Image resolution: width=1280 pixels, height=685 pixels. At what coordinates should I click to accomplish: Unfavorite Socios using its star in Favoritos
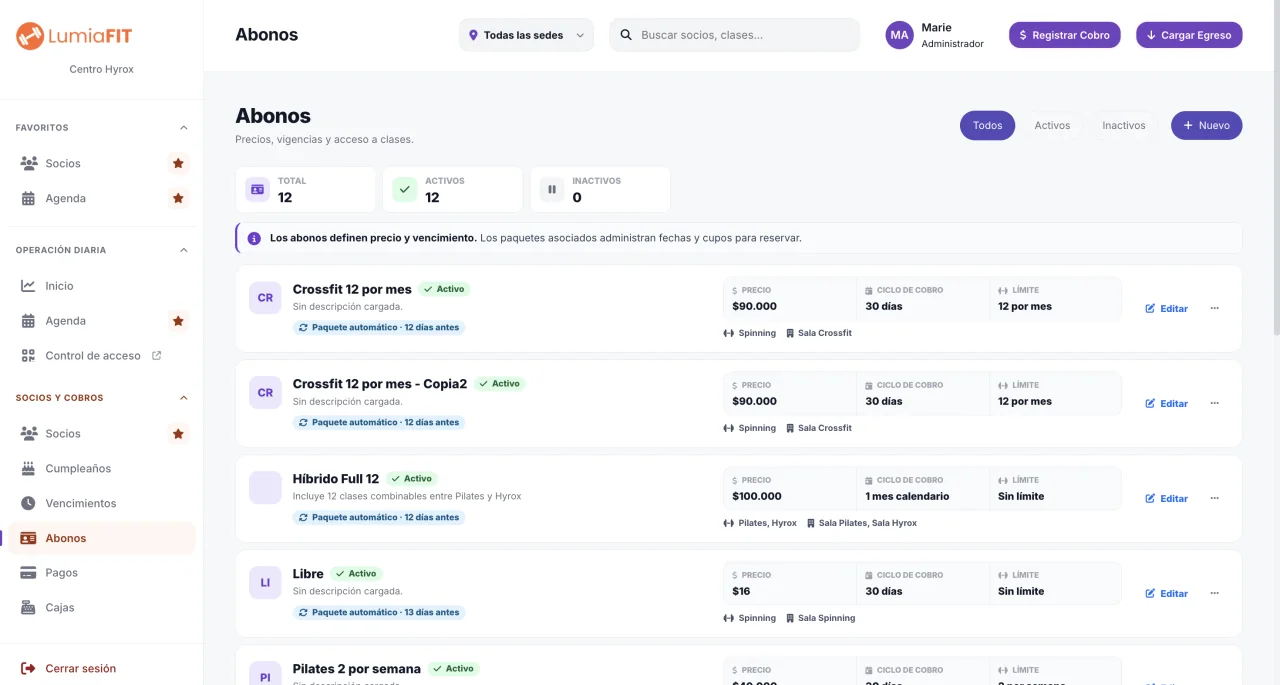(x=178, y=163)
